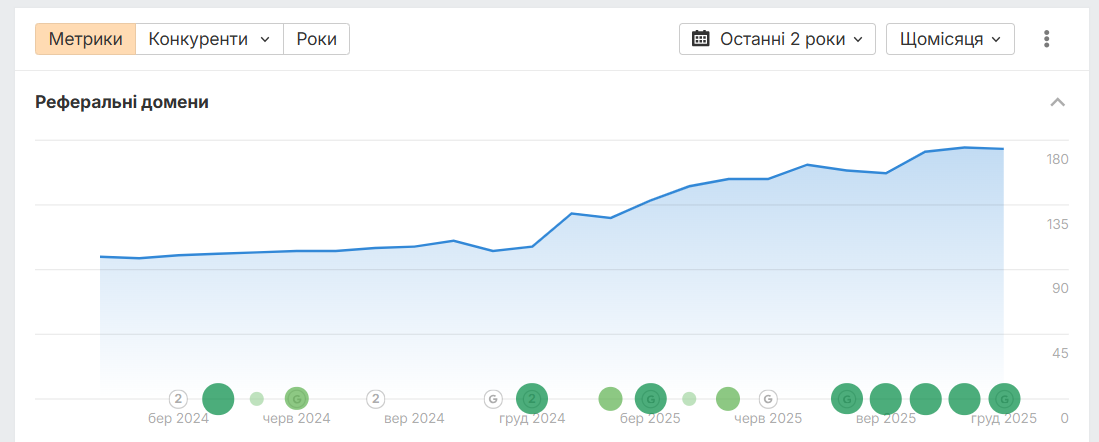Switch to the Роки tab
This screenshot has height=442, width=1099.
(x=316, y=39)
